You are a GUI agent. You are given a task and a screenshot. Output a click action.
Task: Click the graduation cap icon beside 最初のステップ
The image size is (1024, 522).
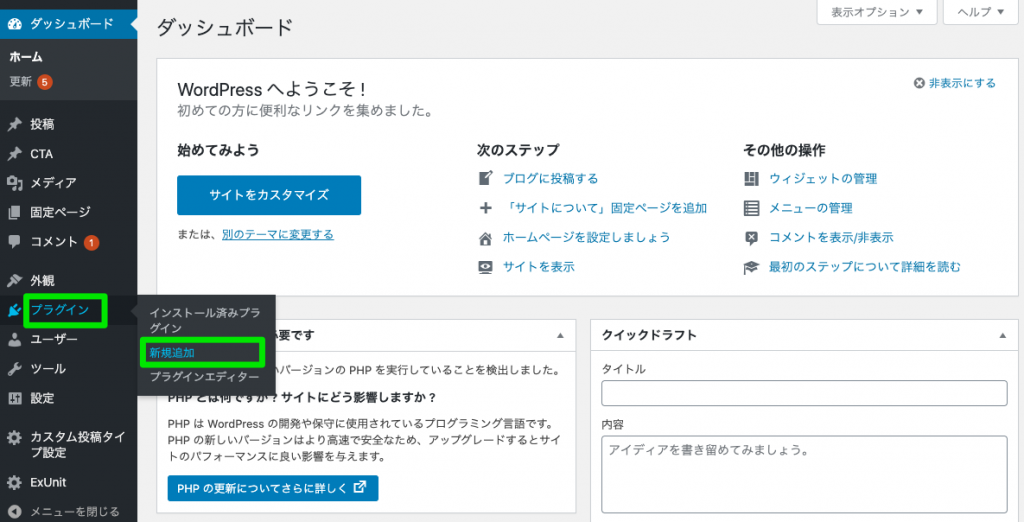tap(752, 267)
